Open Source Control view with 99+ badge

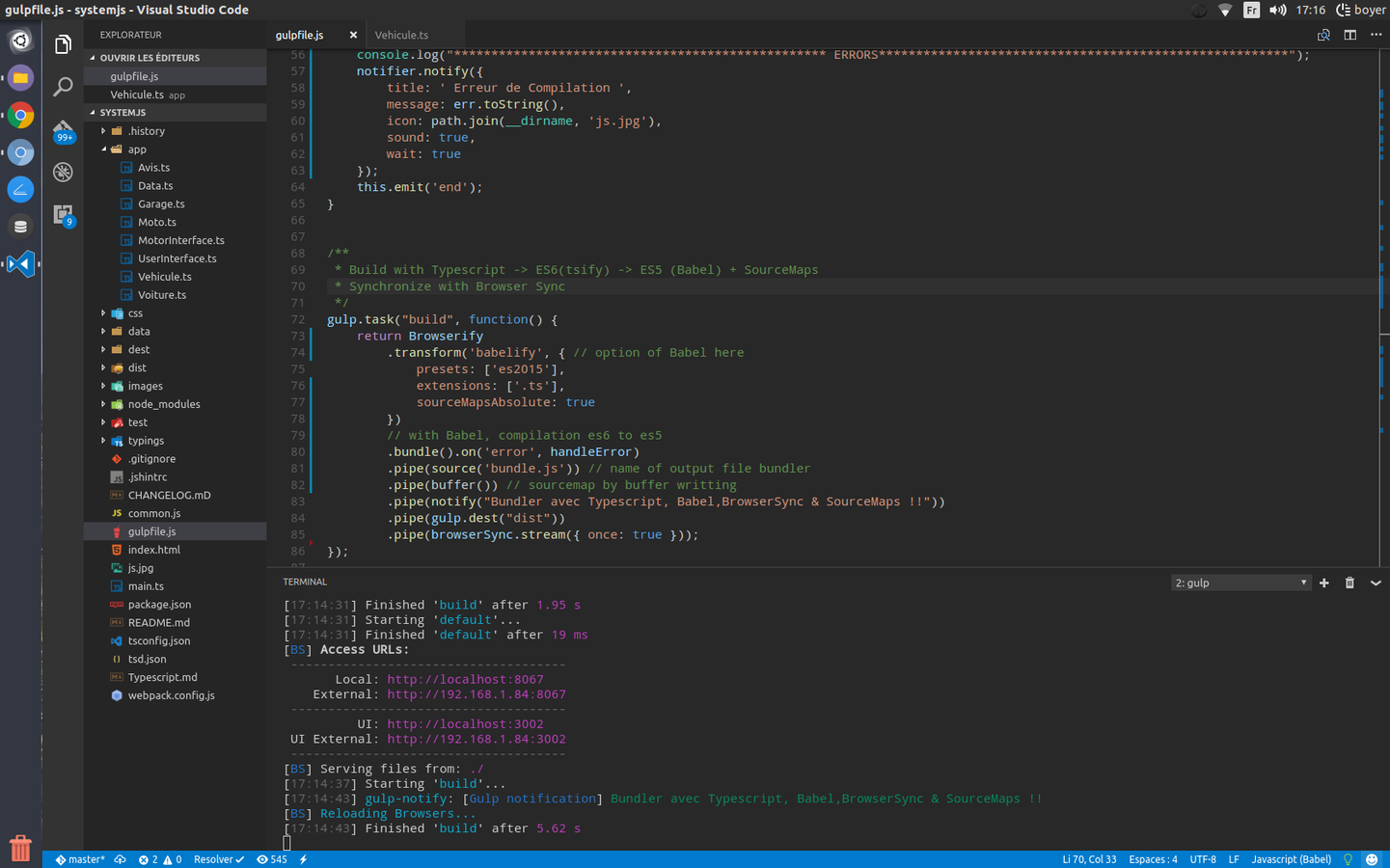[x=63, y=130]
